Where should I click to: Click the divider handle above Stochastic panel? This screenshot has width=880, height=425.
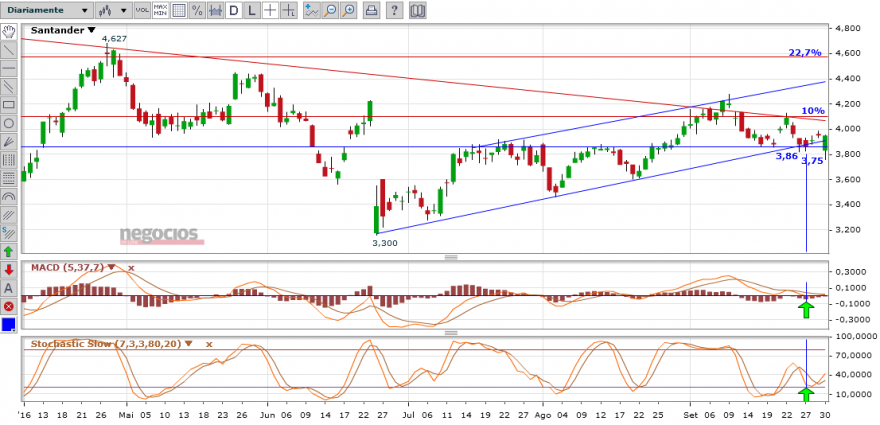[451, 333]
